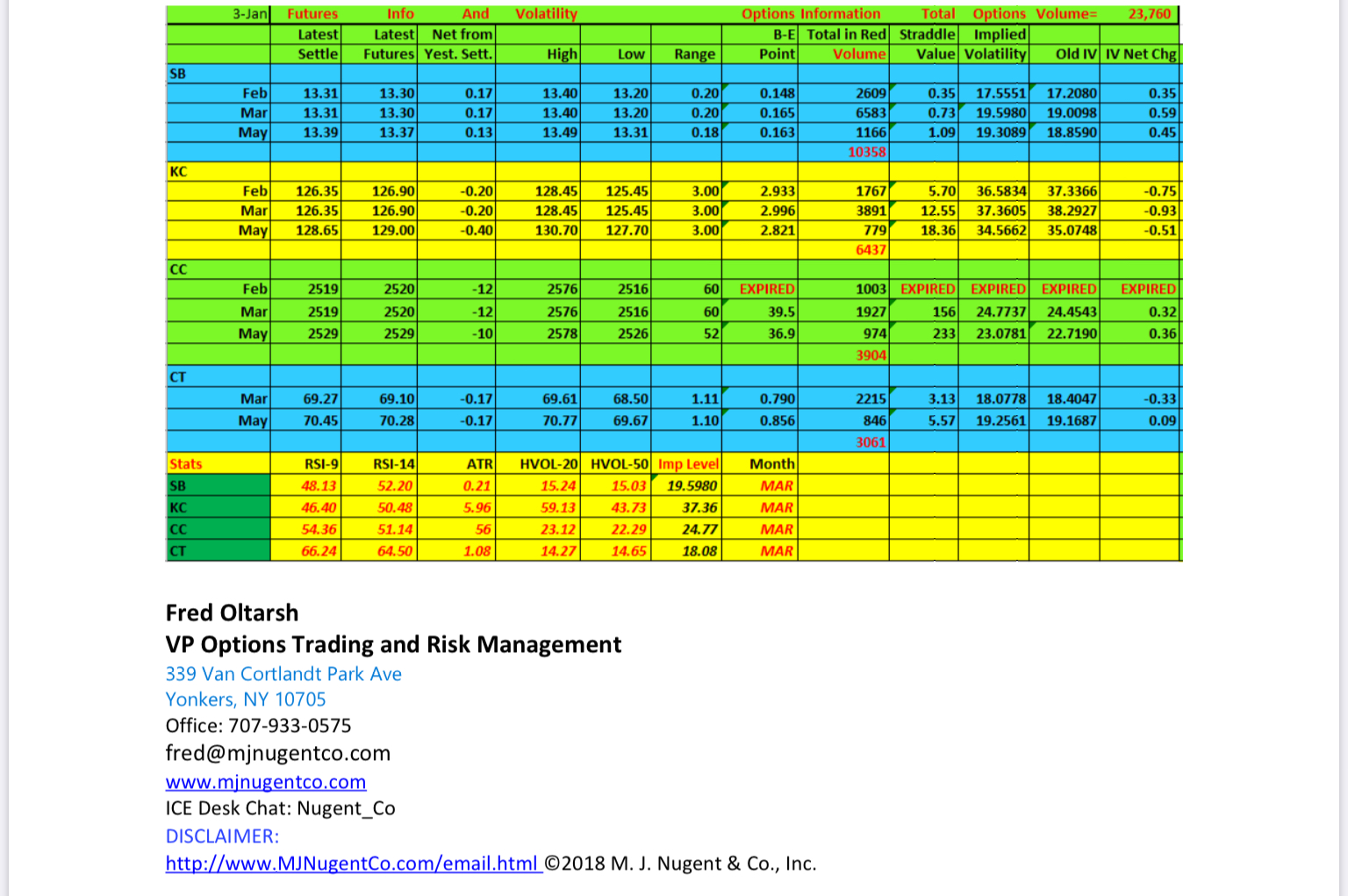Select CC total volume 3904

[x=871, y=355]
